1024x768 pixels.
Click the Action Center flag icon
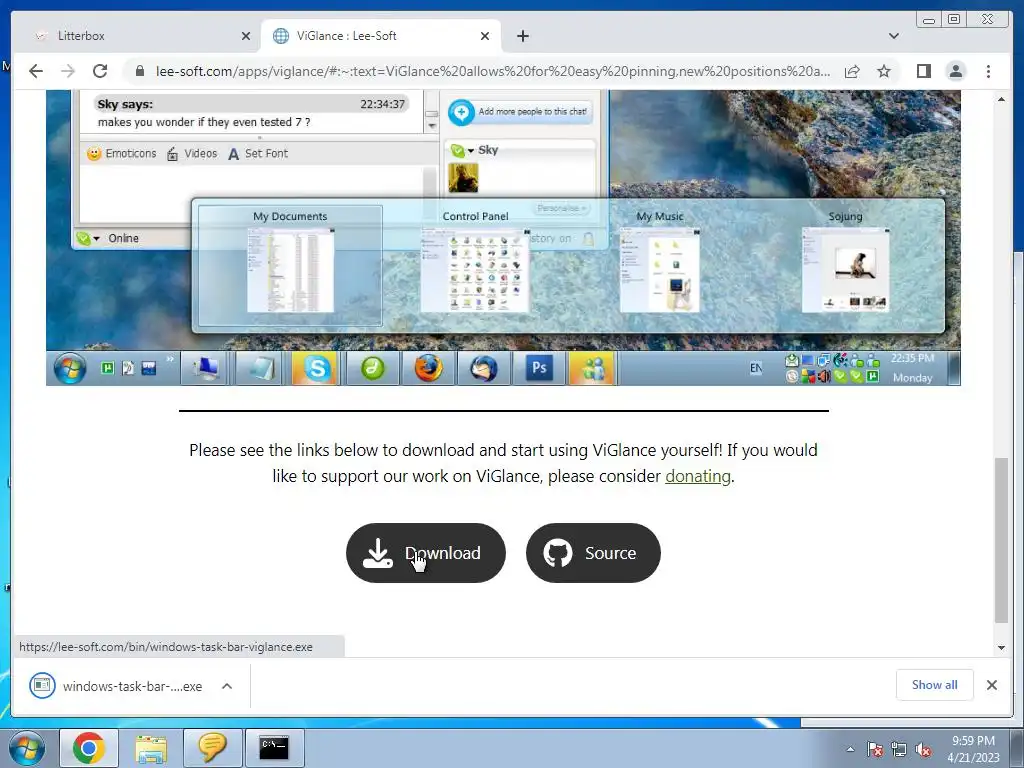pyautogui.click(x=874, y=749)
